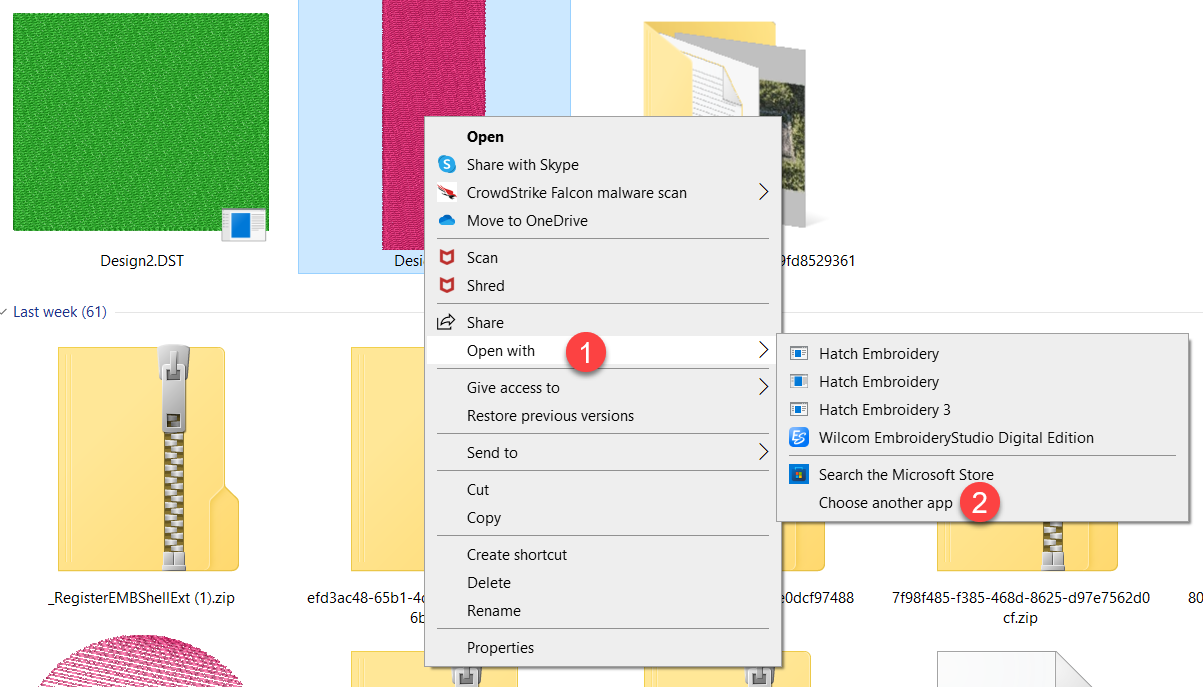This screenshot has height=687, width=1203.
Task: Click the McAfee shield icon next to Shred
Action: pos(447,286)
